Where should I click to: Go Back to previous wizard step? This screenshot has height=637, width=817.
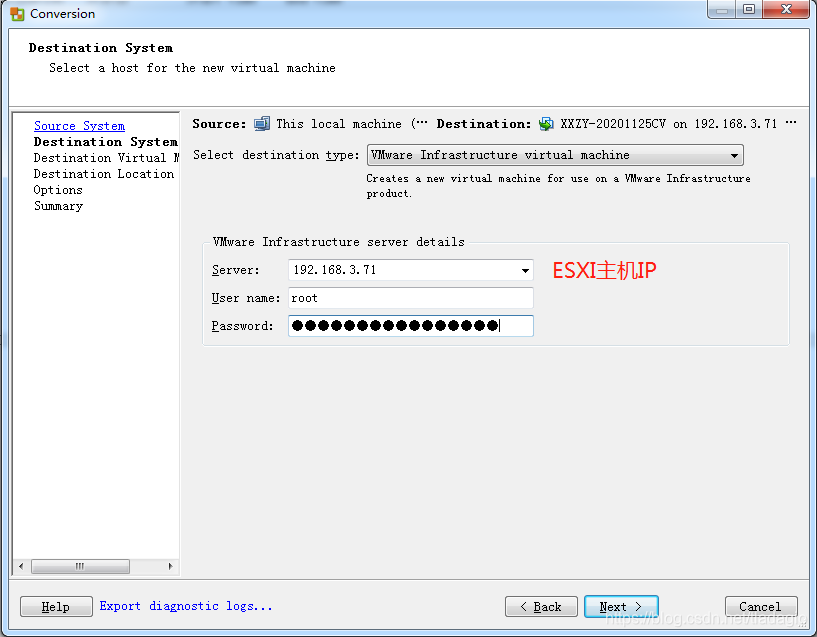pyautogui.click(x=541, y=607)
